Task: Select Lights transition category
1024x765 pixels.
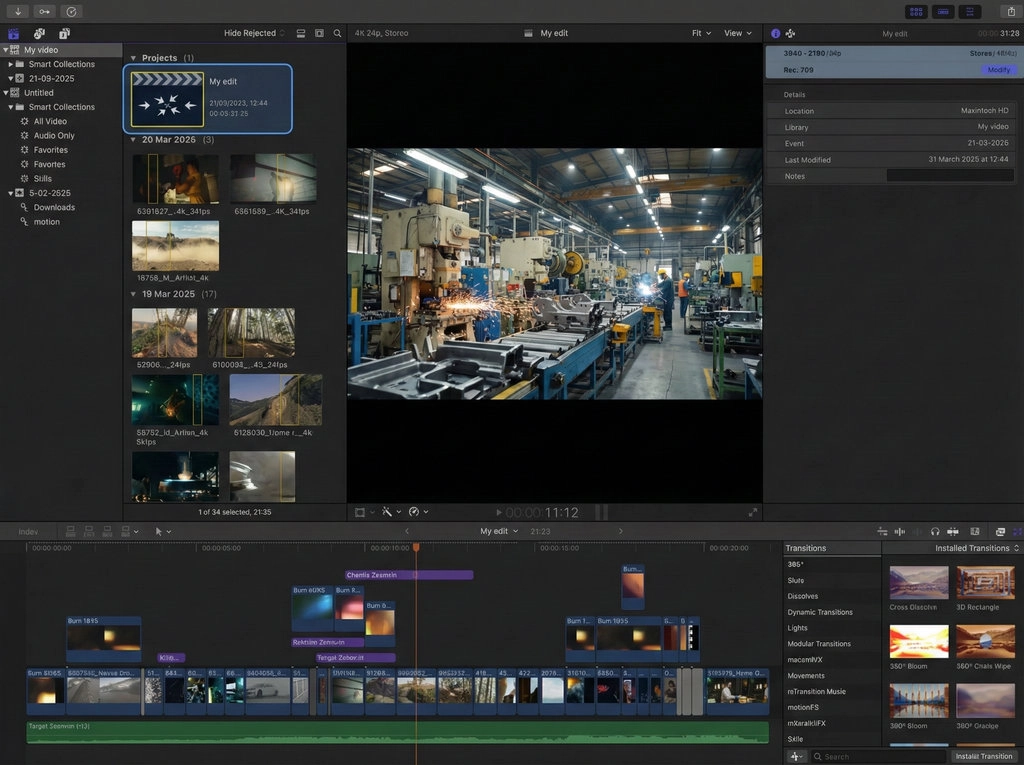Action: pos(797,628)
